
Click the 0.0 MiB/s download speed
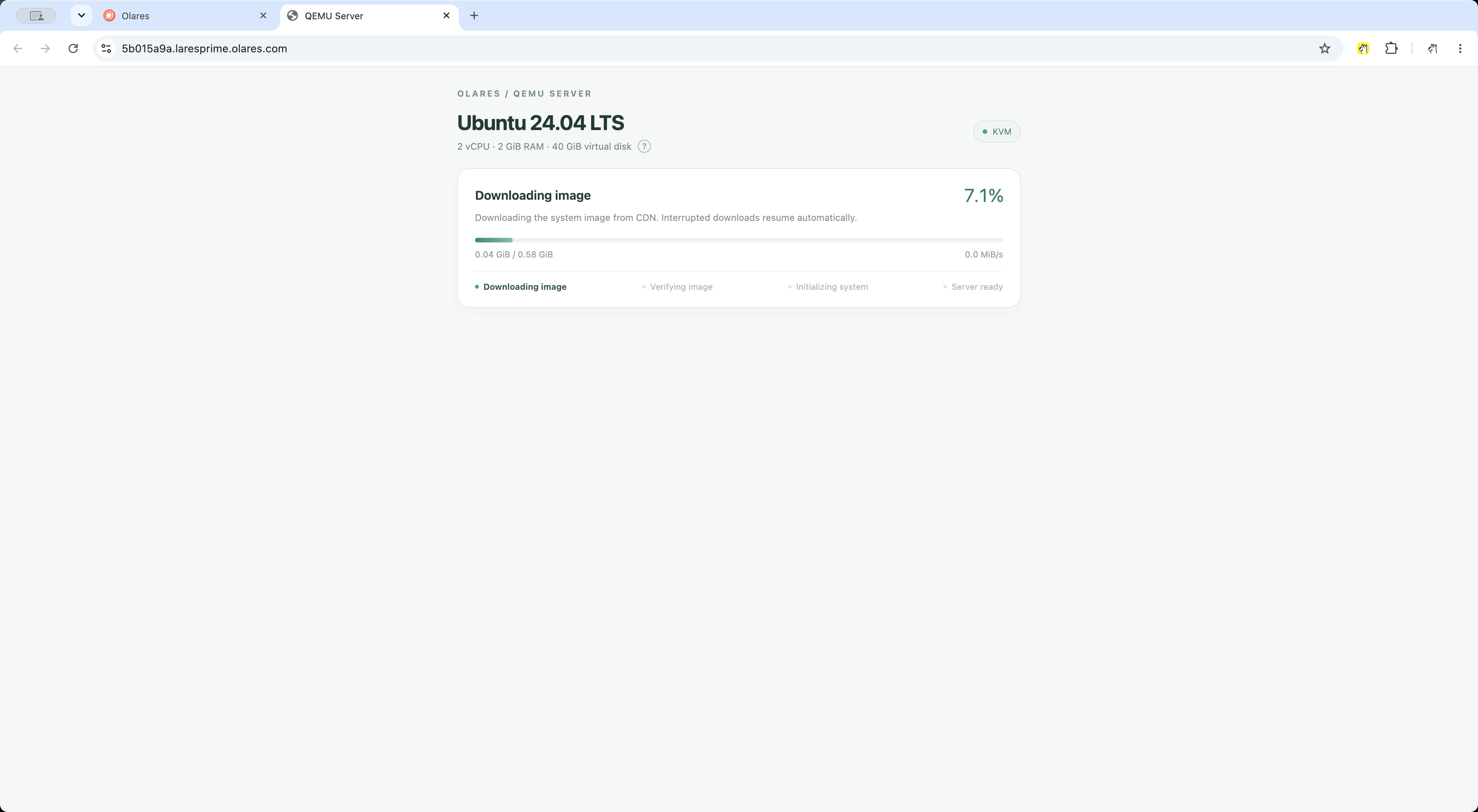tap(983, 254)
